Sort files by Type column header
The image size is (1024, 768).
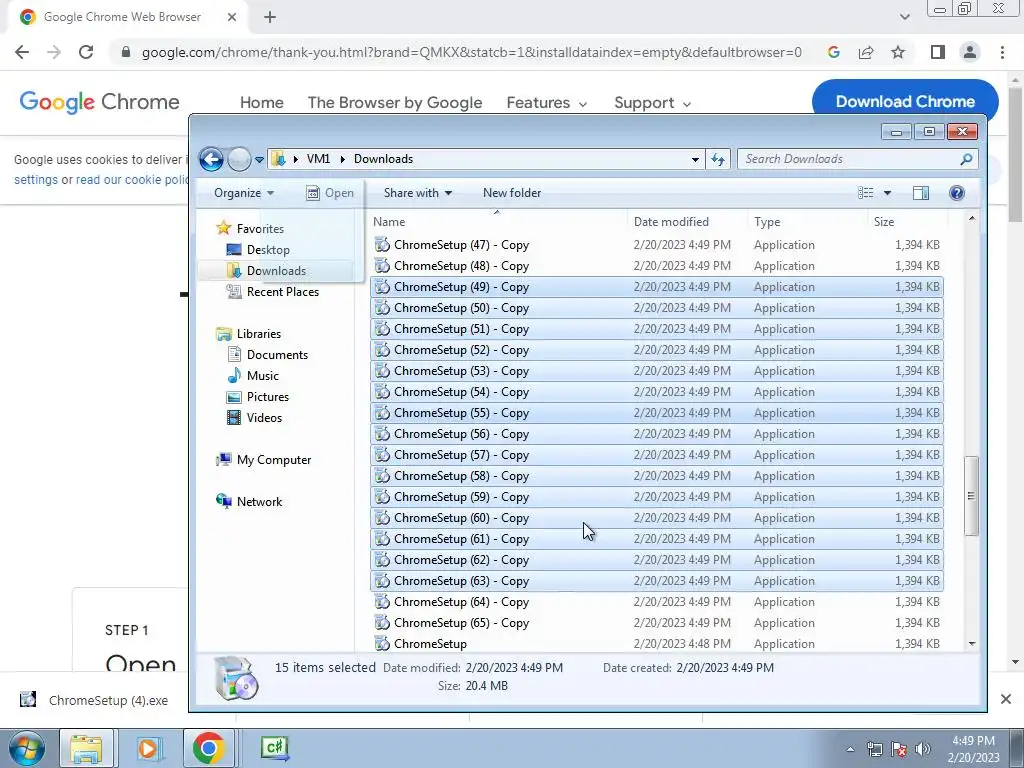pos(808,221)
